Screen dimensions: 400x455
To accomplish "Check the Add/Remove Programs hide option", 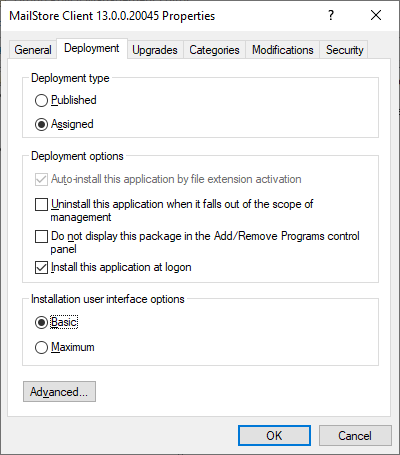I will [x=41, y=237].
